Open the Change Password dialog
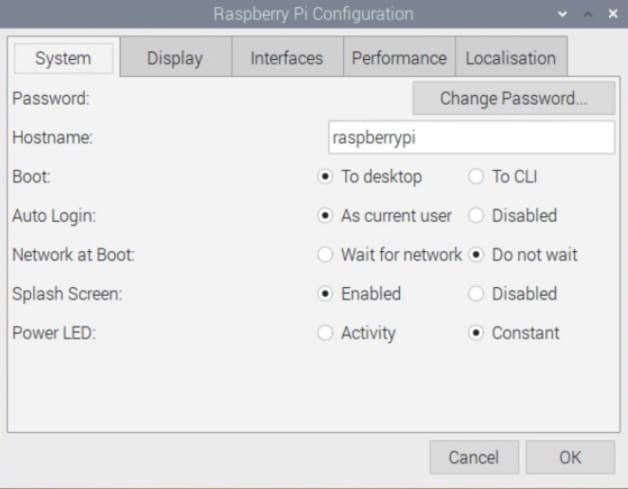This screenshot has height=489, width=628. [514, 98]
